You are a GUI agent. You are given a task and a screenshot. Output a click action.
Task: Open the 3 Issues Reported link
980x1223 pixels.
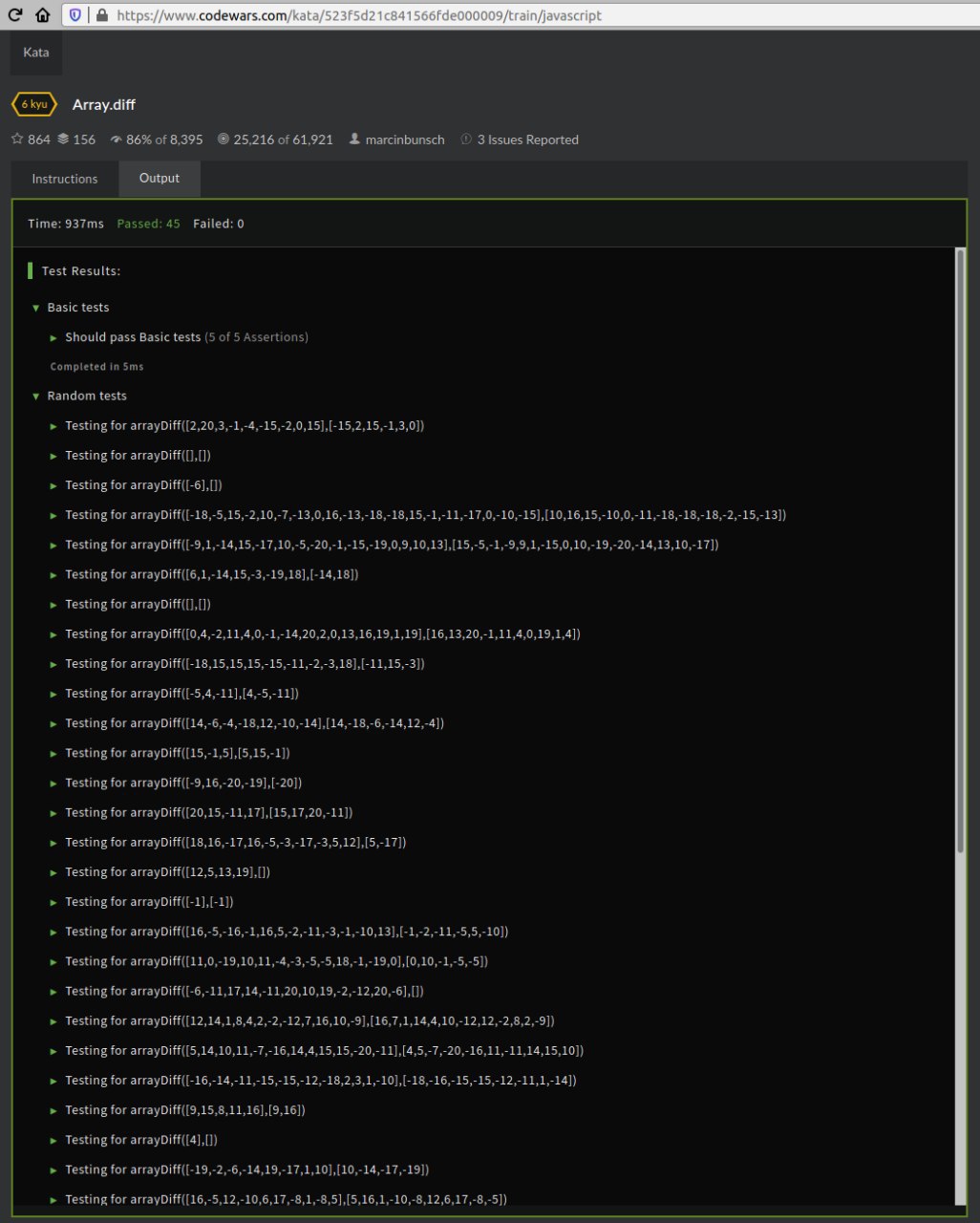(527, 139)
